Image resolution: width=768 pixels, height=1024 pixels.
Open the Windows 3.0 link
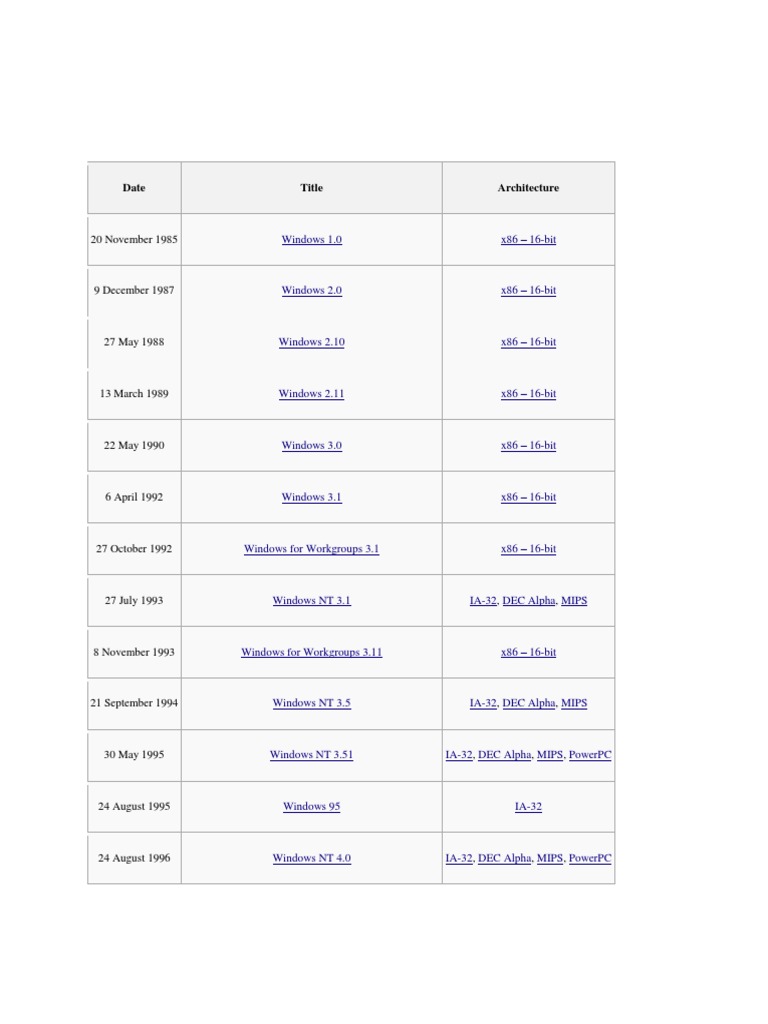point(311,446)
